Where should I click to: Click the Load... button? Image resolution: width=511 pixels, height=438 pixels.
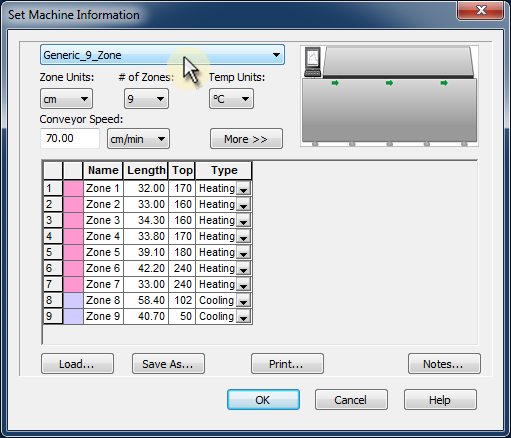(77, 364)
